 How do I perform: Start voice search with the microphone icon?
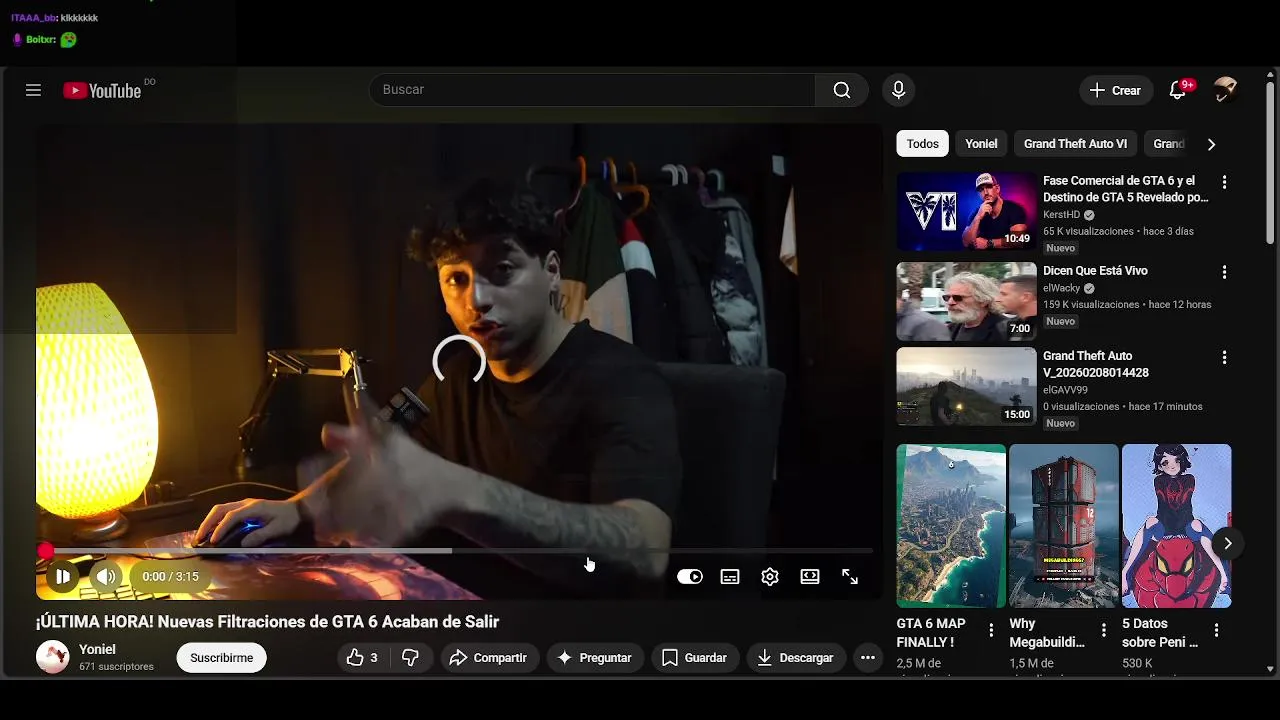click(898, 90)
